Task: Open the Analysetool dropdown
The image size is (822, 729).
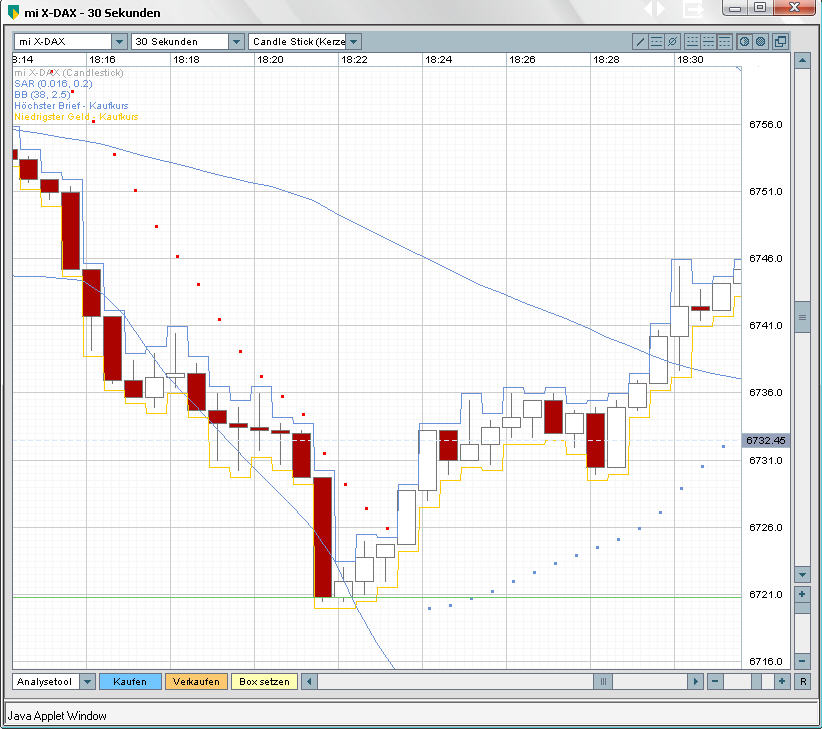Action: tap(53, 681)
